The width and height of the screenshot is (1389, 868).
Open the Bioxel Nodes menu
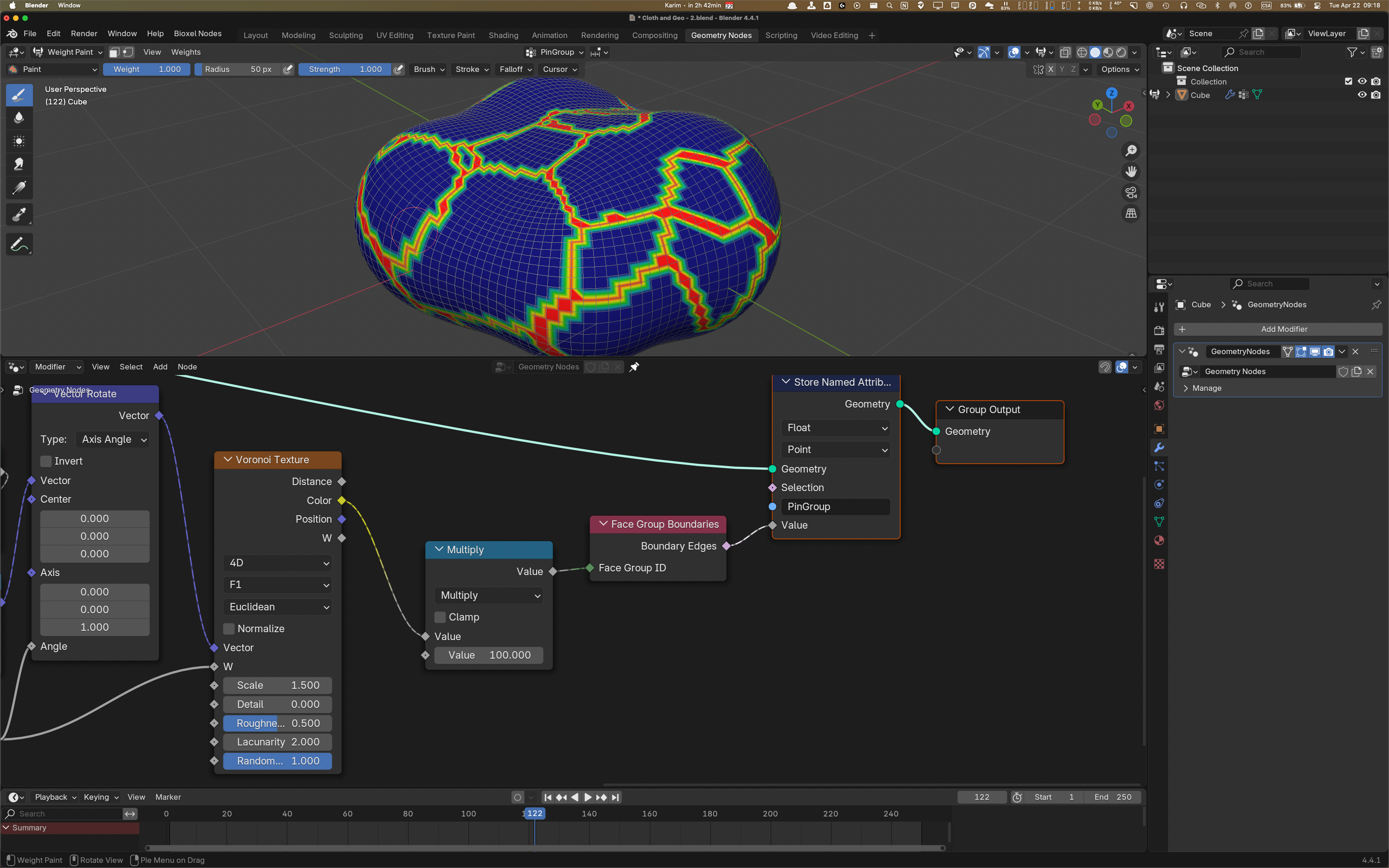[x=197, y=34]
